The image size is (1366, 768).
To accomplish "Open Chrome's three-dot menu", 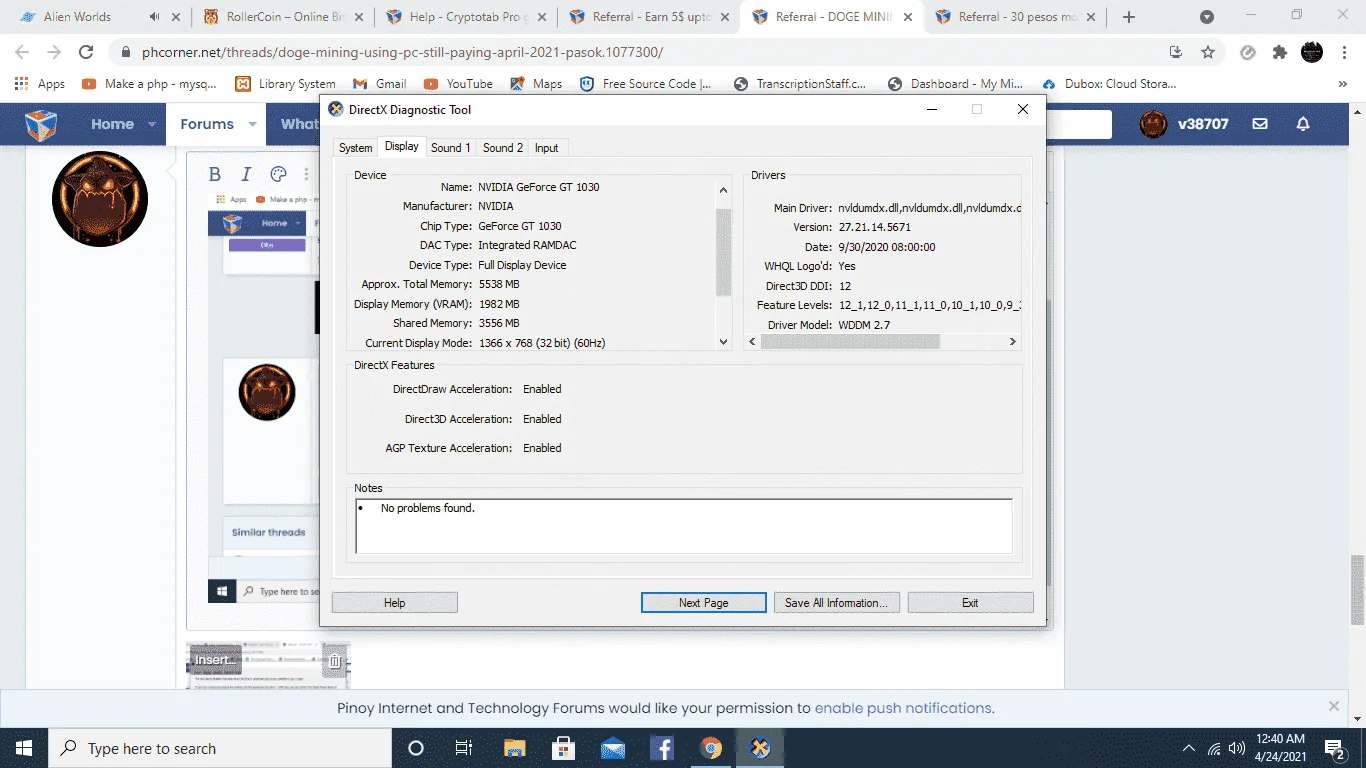I will tap(1344, 52).
